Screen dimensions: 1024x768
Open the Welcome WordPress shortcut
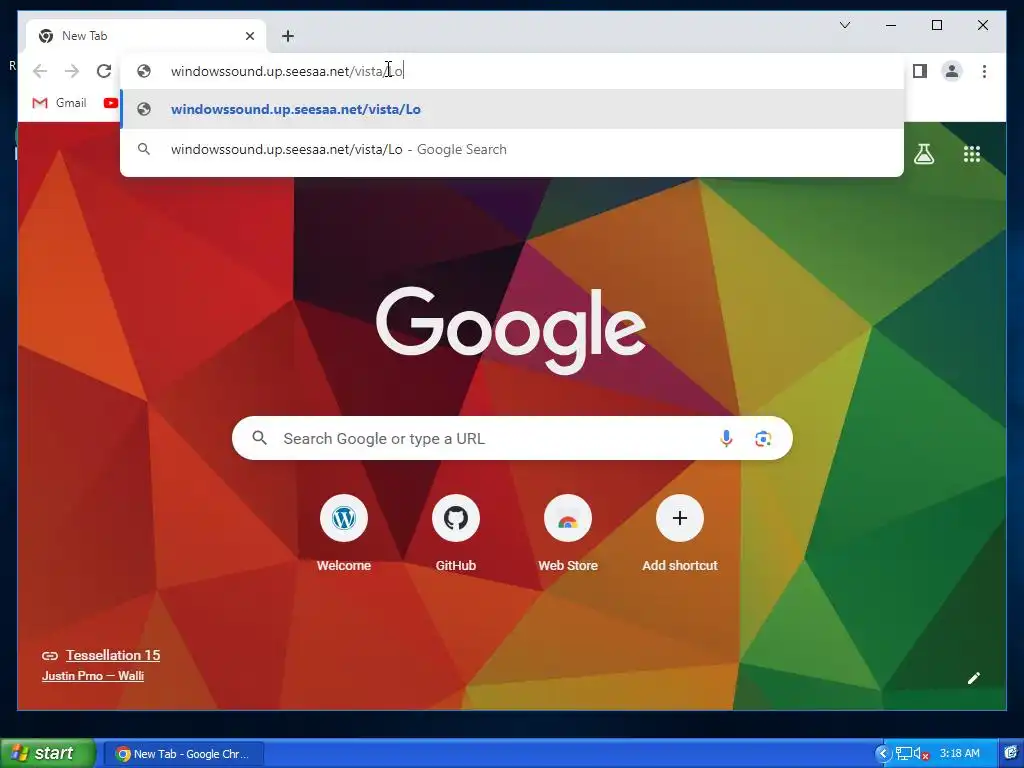pyautogui.click(x=344, y=519)
